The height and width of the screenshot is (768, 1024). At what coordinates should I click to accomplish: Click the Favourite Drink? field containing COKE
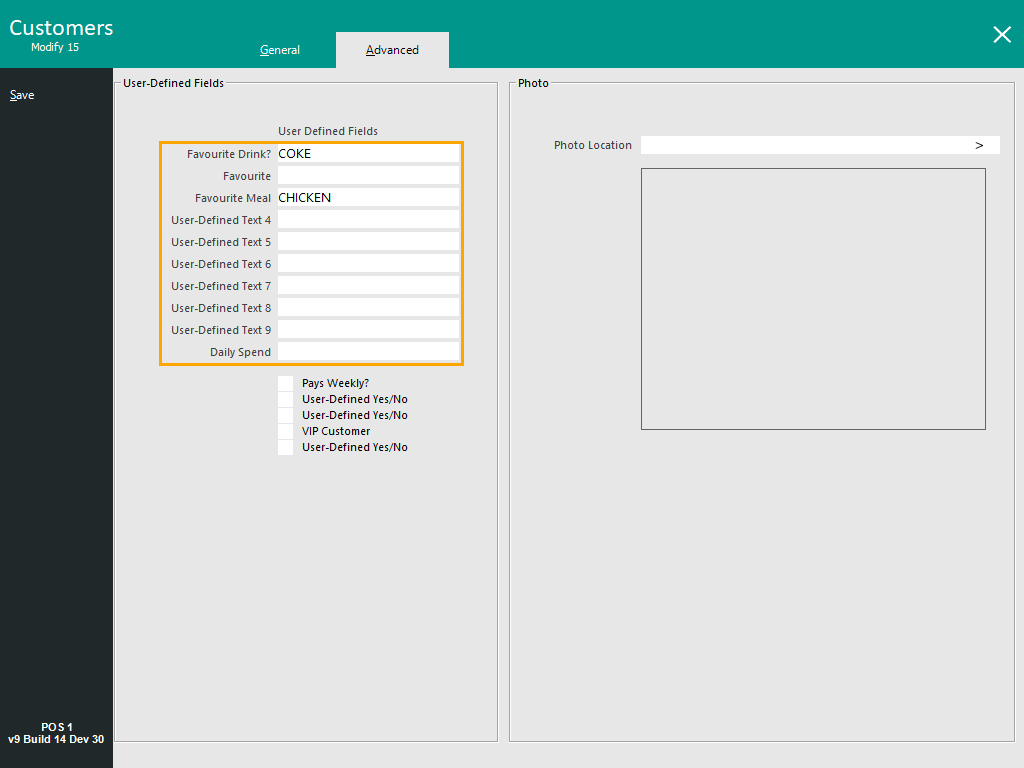368,154
